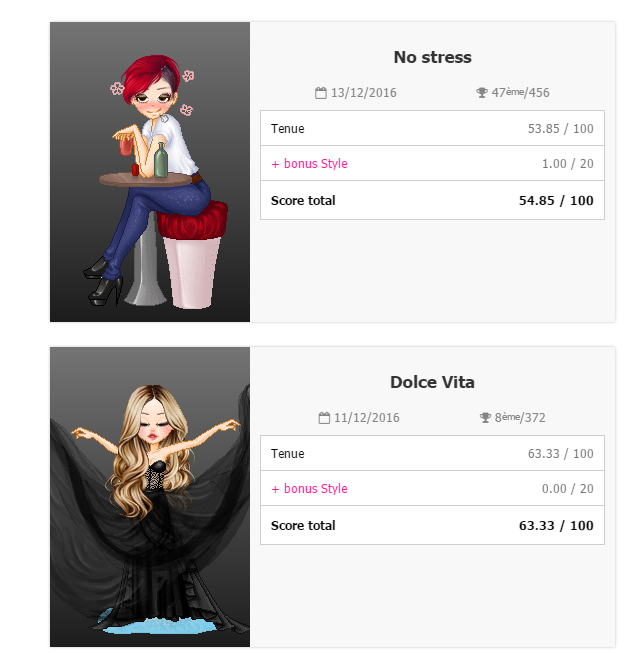Click Score total row with 54.85 / 100
This screenshot has height=654, width=631.
(x=432, y=200)
